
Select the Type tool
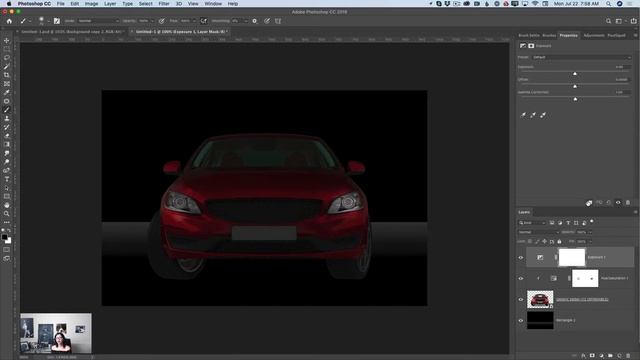point(7,179)
